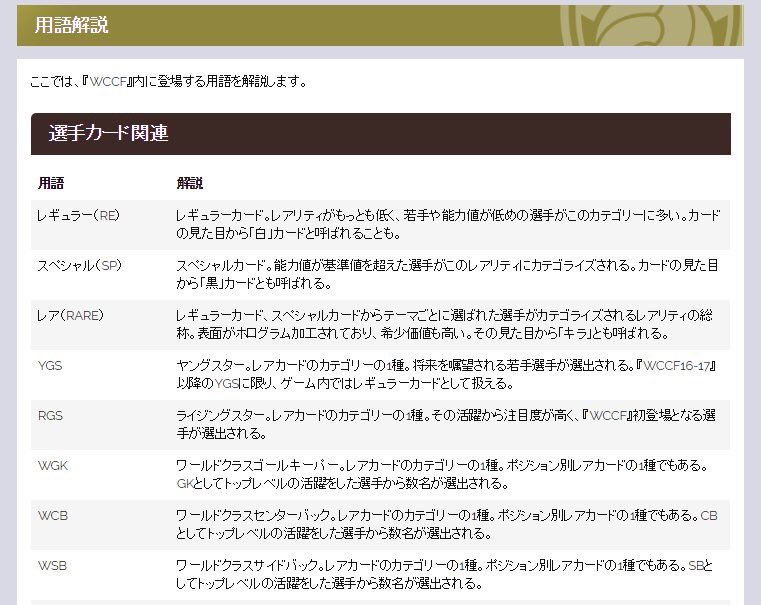Click the YGS link inside 以降のYGSに限り text
The width and height of the screenshot is (761, 605).
[226, 383]
